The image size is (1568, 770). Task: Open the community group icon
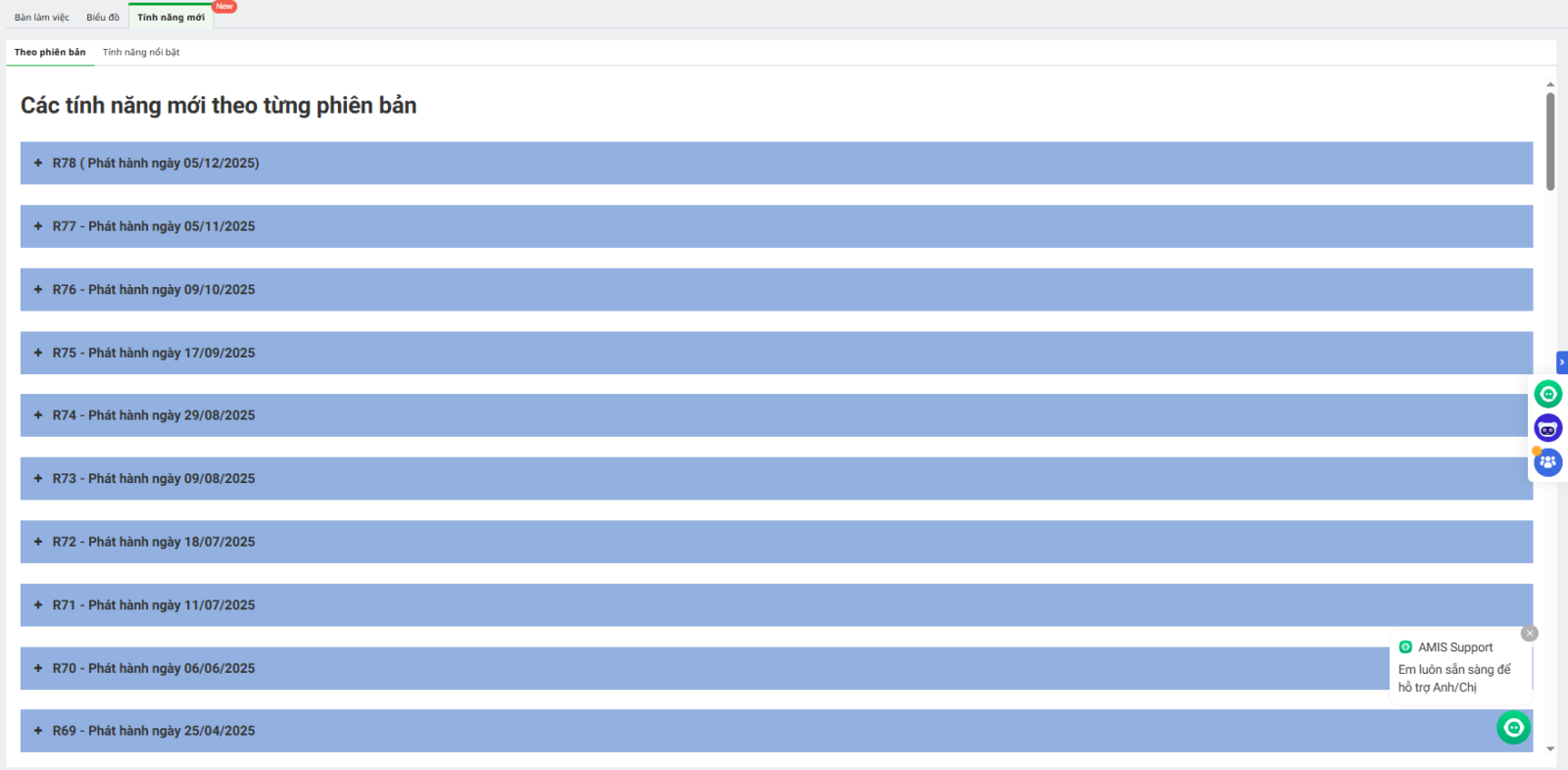pyautogui.click(x=1547, y=461)
